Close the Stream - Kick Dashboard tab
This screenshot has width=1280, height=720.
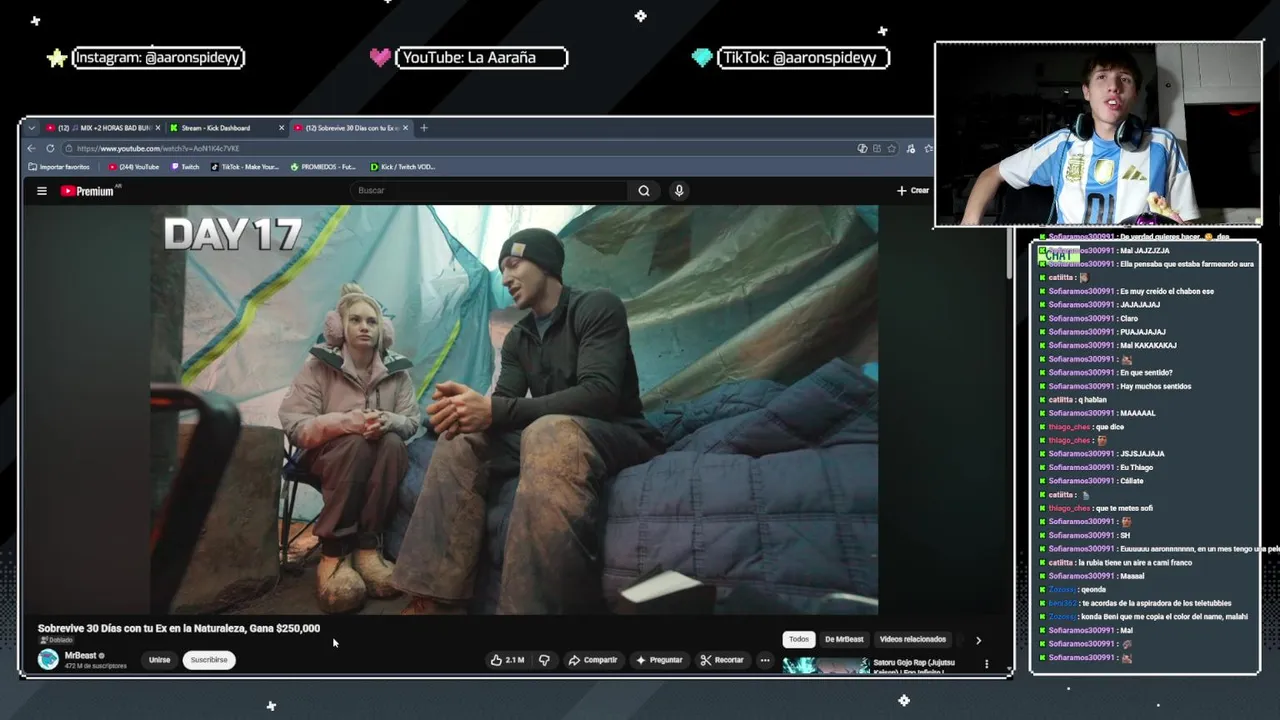281,128
